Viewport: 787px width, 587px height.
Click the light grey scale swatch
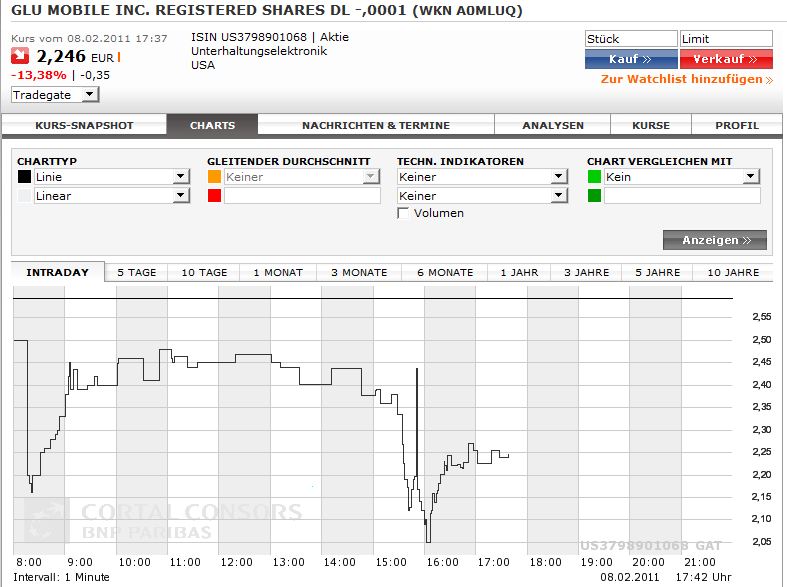24,196
